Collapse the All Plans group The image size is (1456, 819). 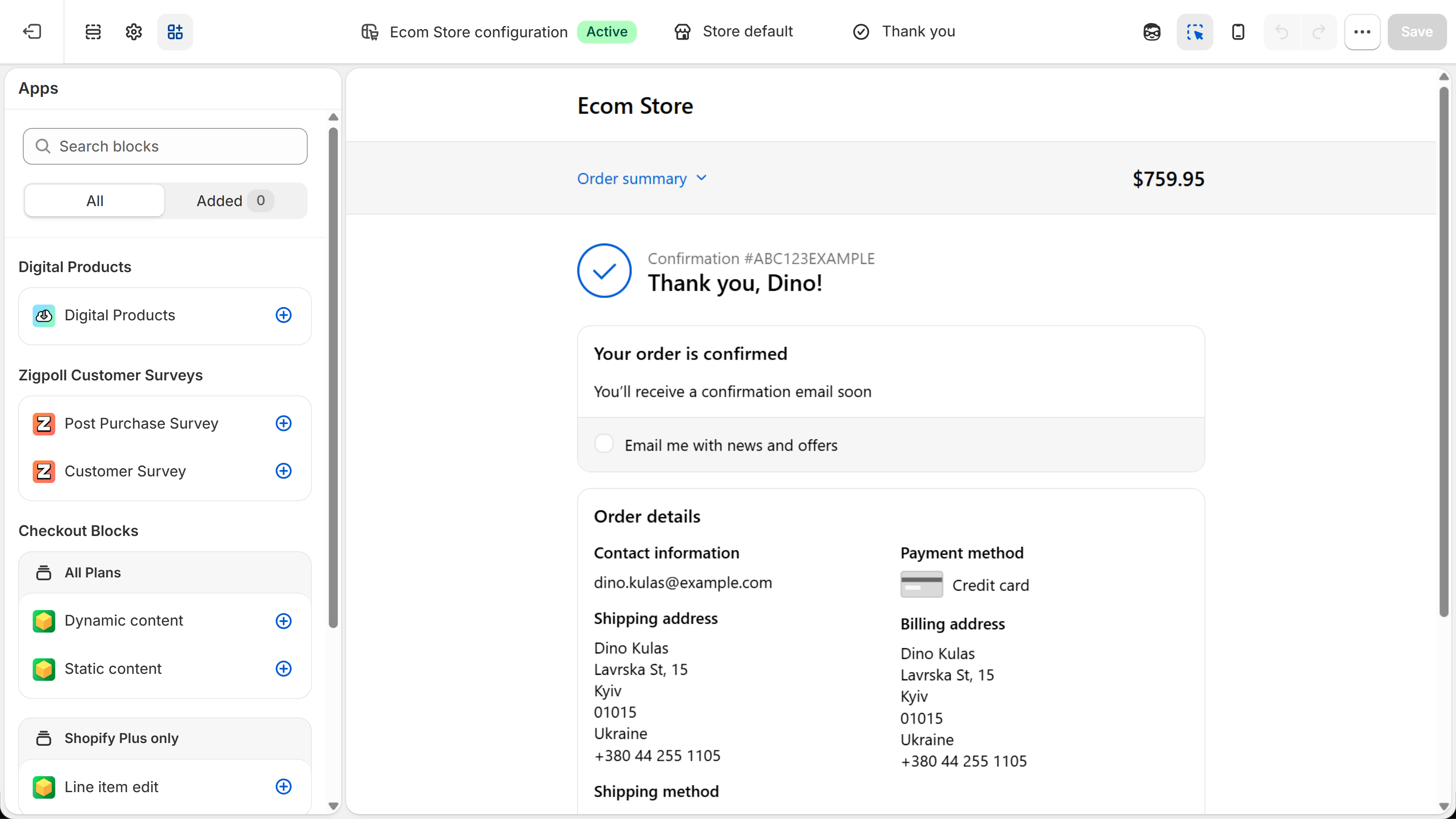pyautogui.click(x=165, y=572)
